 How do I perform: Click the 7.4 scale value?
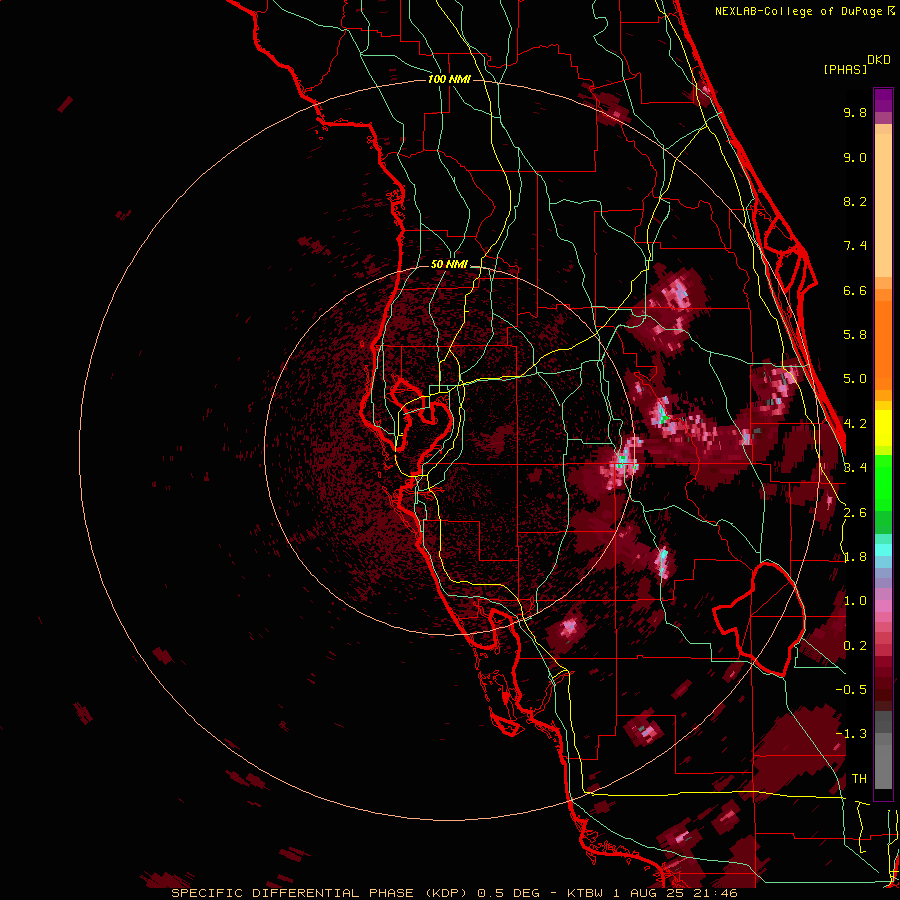[x=855, y=246]
